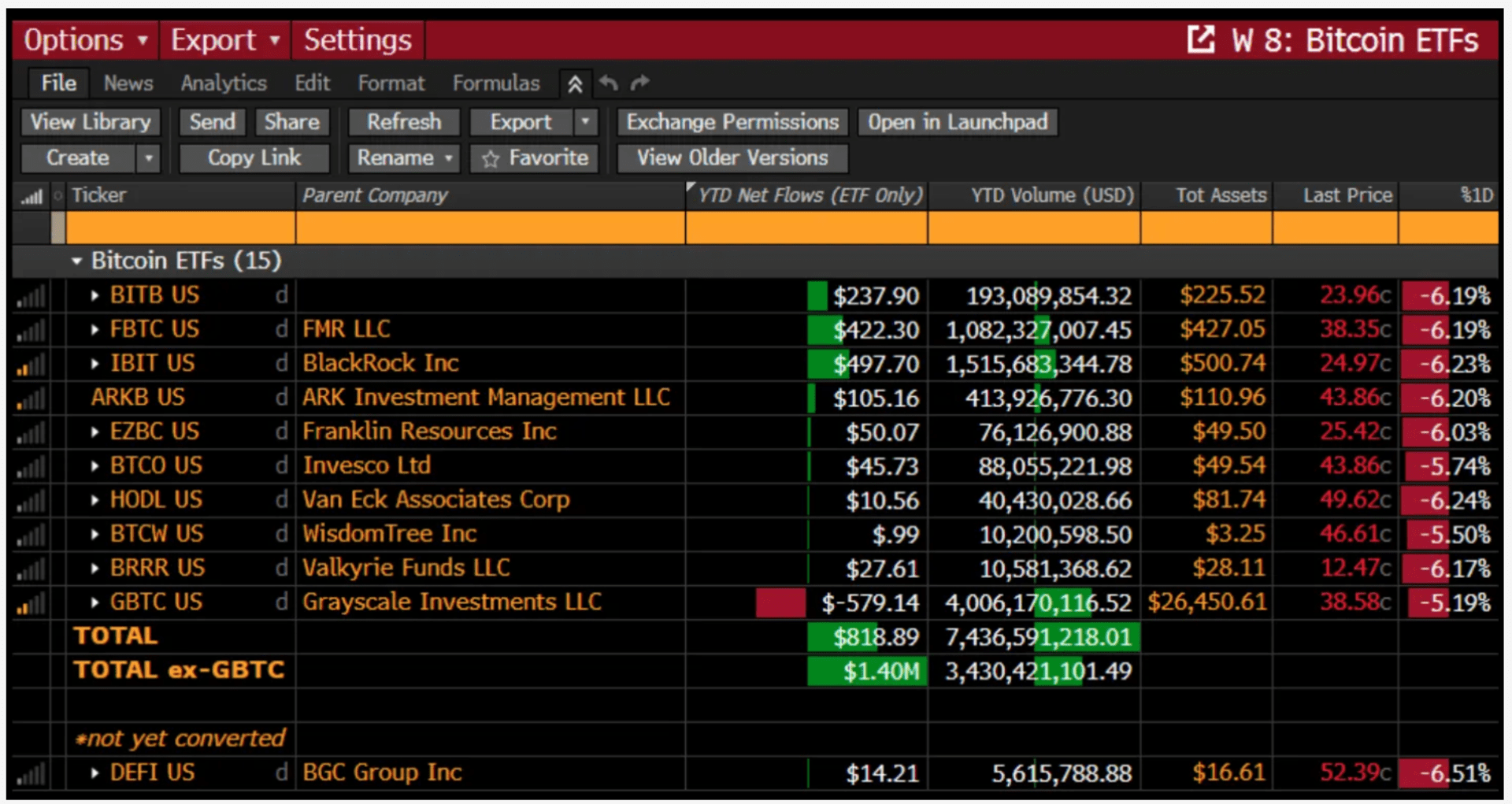Screen dimensions: 1512x804
Task: Click the pop-out window icon beside W 8
Action: pos(1201,39)
